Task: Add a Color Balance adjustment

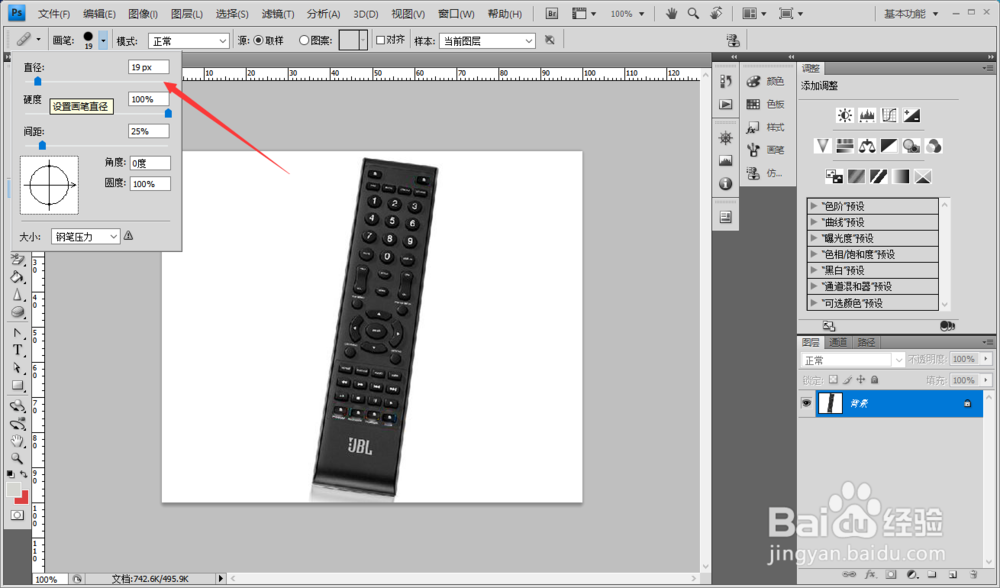Action: click(x=867, y=146)
